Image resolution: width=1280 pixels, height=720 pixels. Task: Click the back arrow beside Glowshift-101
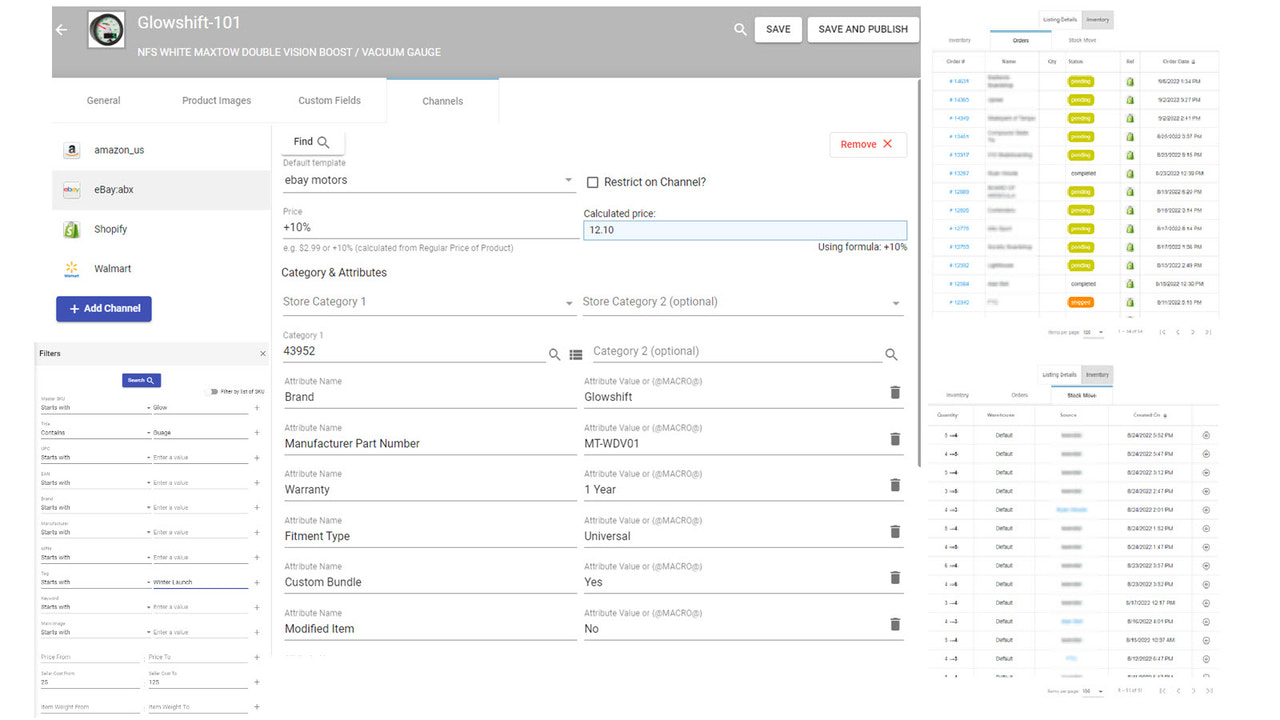(60, 29)
